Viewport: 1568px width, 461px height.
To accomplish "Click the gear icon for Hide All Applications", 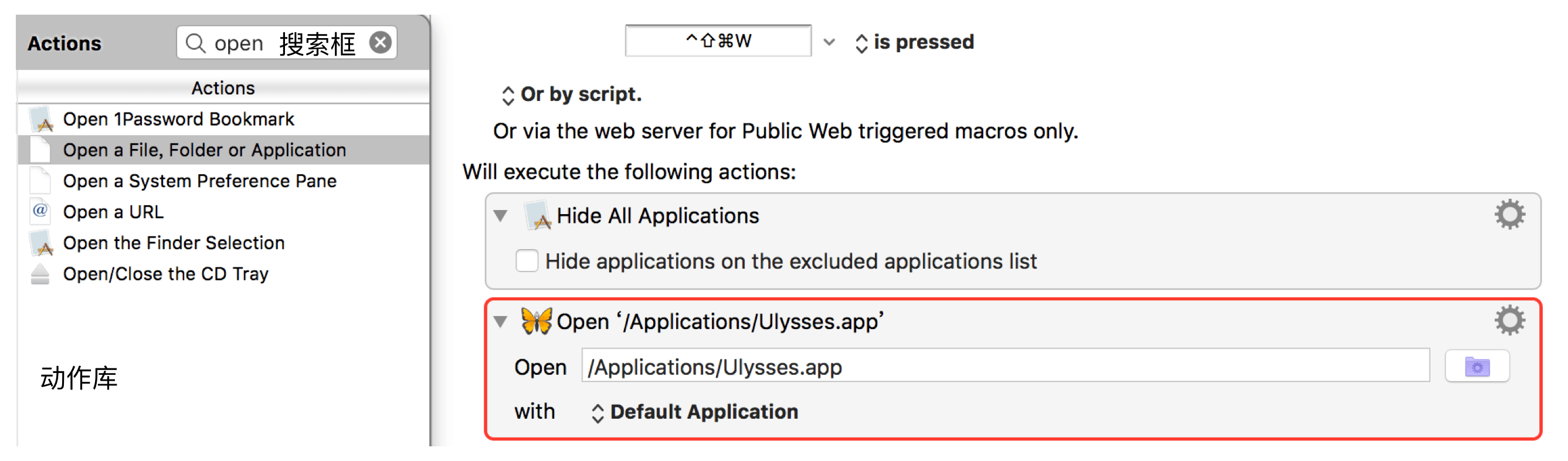I will 1509,214.
